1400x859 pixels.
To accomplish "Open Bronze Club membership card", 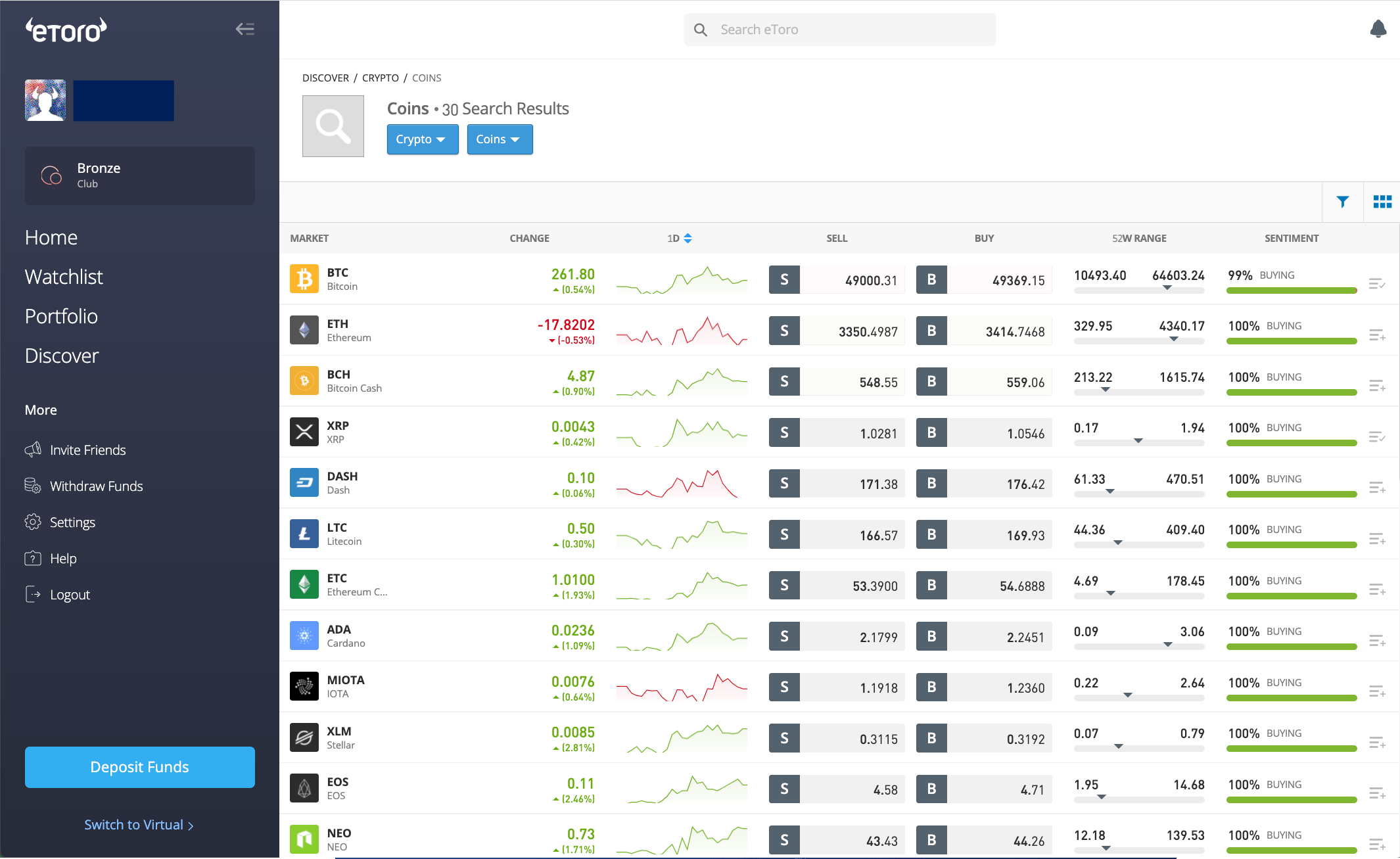I will tap(140, 175).
